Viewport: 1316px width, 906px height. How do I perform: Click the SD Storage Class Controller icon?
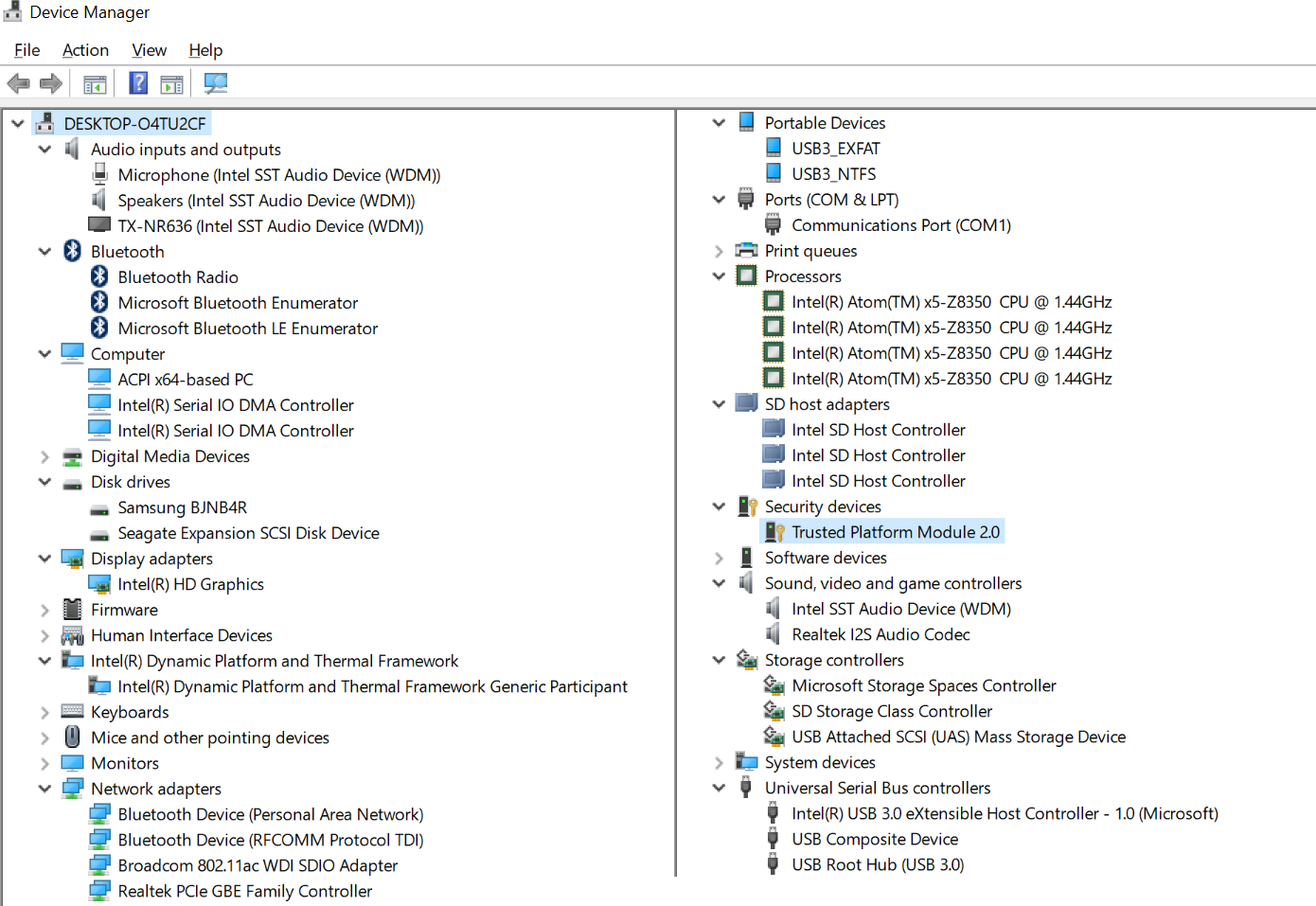(x=774, y=710)
